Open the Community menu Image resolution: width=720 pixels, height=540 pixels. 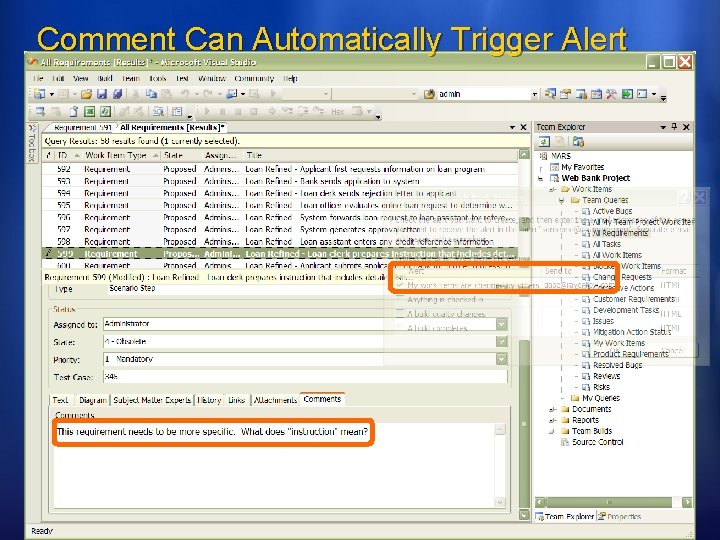(254, 79)
